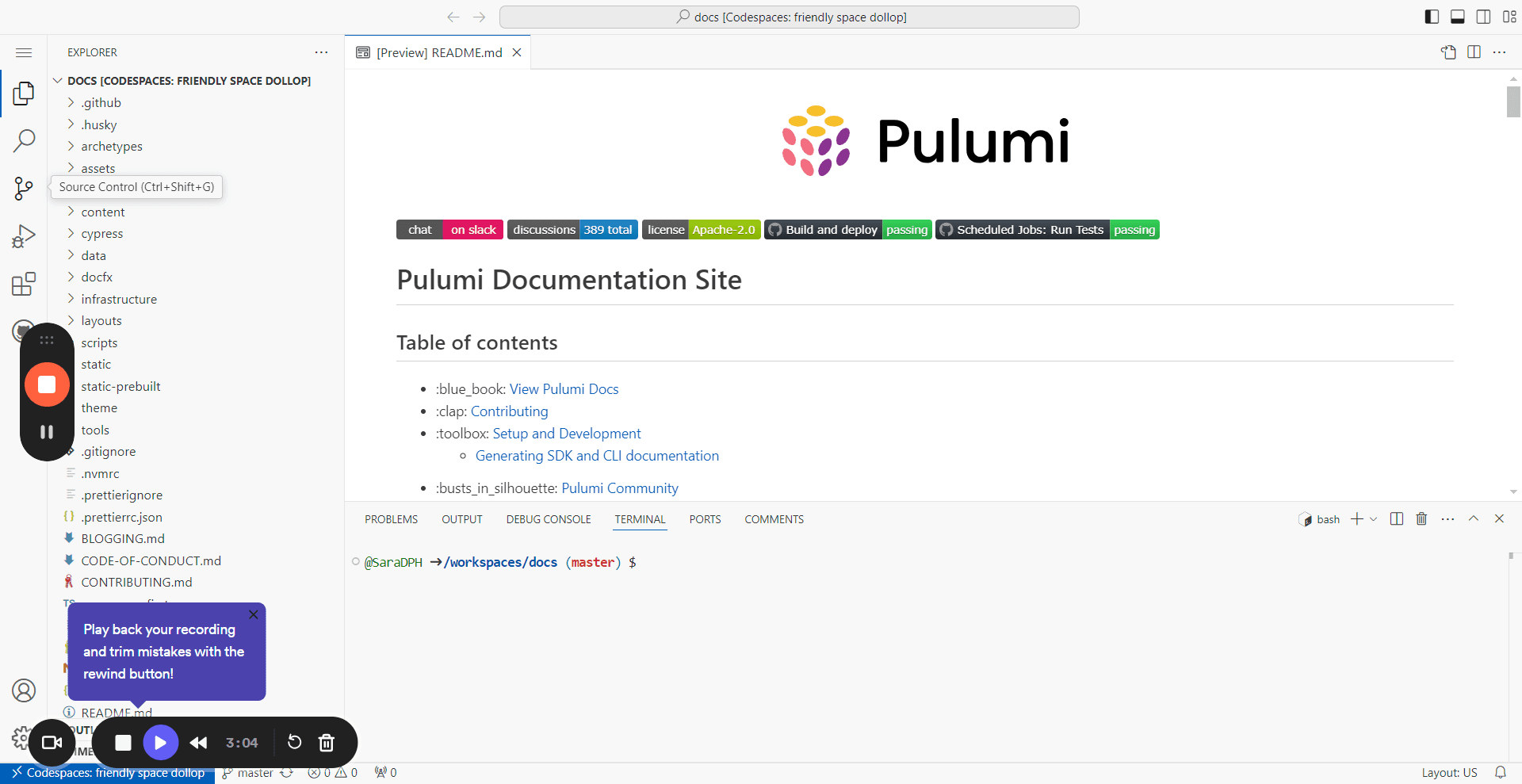Open the Extensions view
Screen dimensions: 1522x784
click(x=24, y=284)
